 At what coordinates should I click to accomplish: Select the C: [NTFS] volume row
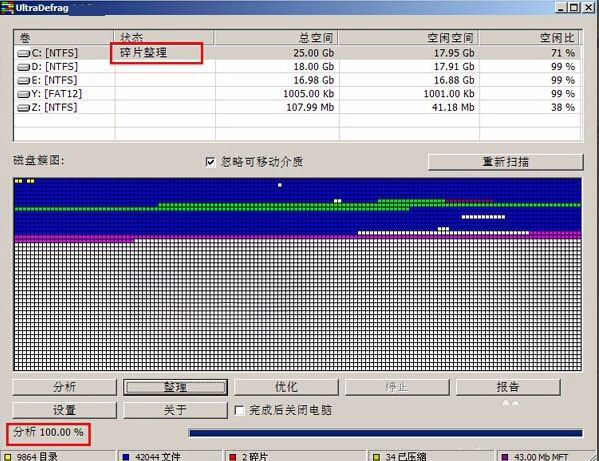(x=298, y=53)
